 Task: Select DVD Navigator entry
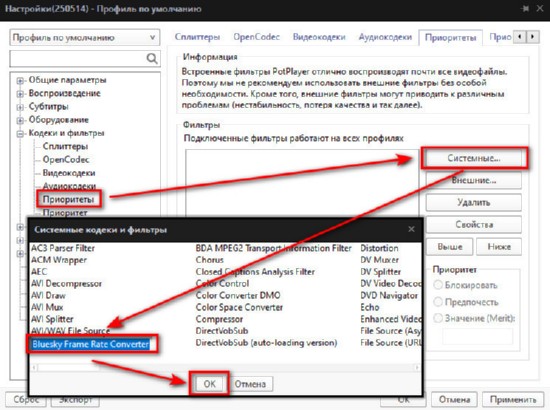(x=389, y=295)
